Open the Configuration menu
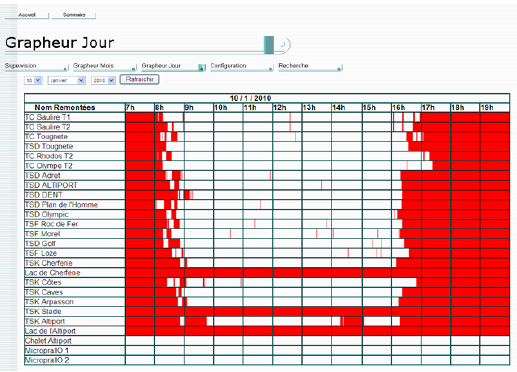517x372 pixels. [242, 66]
